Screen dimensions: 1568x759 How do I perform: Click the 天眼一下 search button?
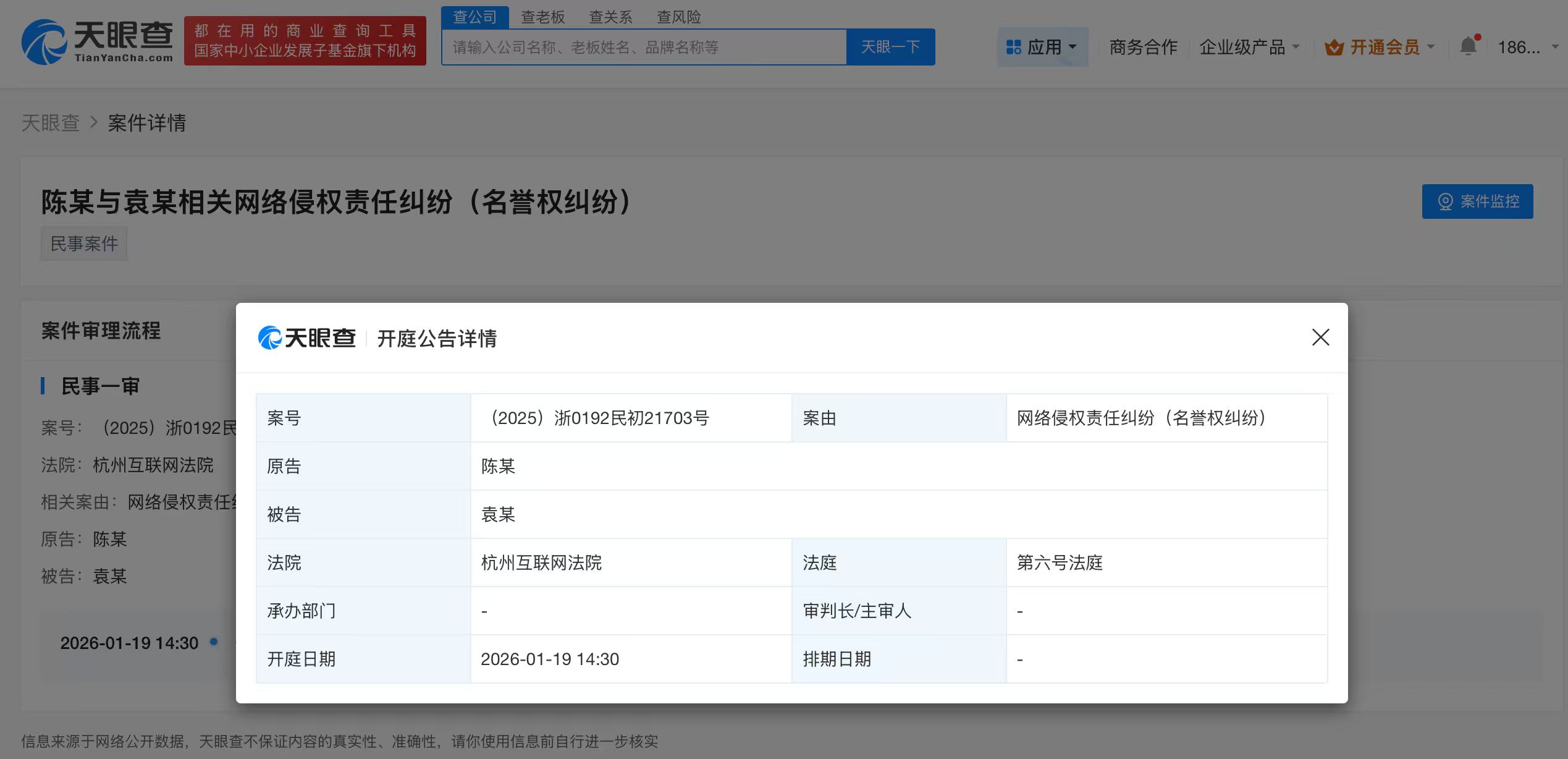890,46
